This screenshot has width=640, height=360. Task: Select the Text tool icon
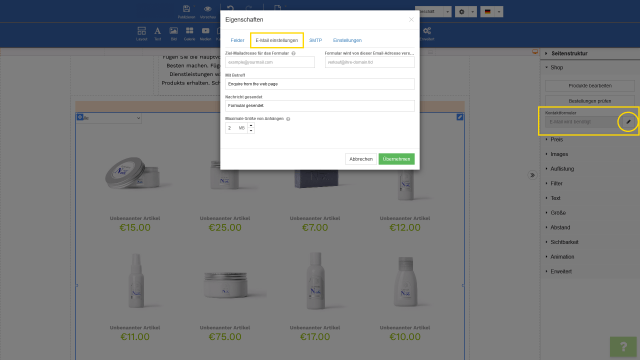[158, 31]
